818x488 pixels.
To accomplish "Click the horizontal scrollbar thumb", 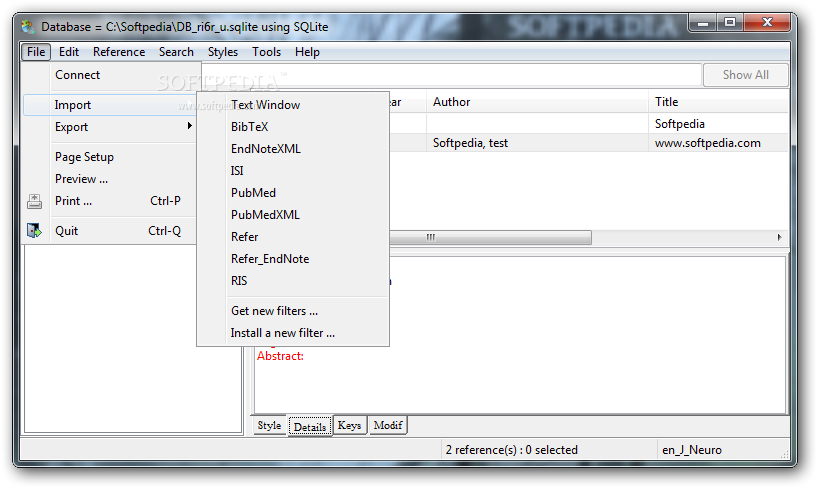I will (490, 237).
